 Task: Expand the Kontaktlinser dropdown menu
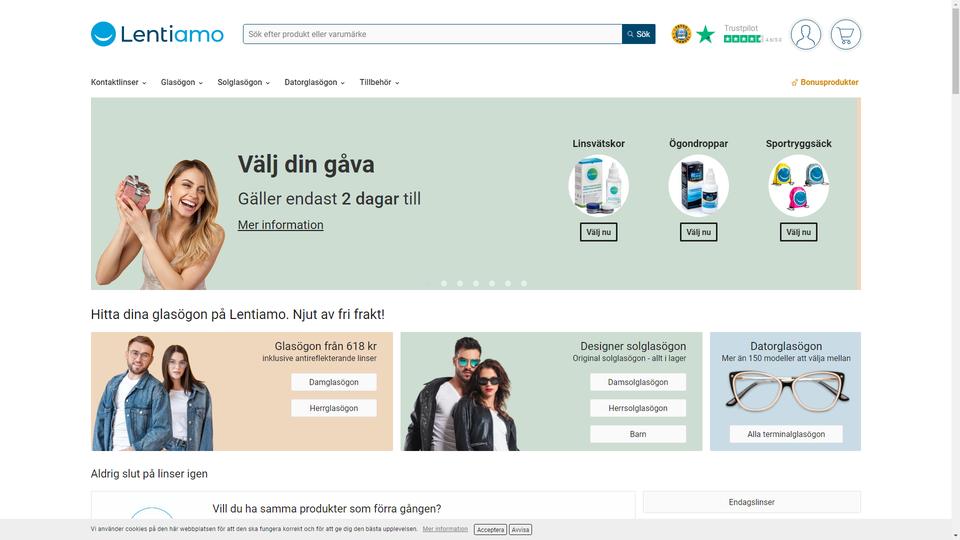[119, 82]
